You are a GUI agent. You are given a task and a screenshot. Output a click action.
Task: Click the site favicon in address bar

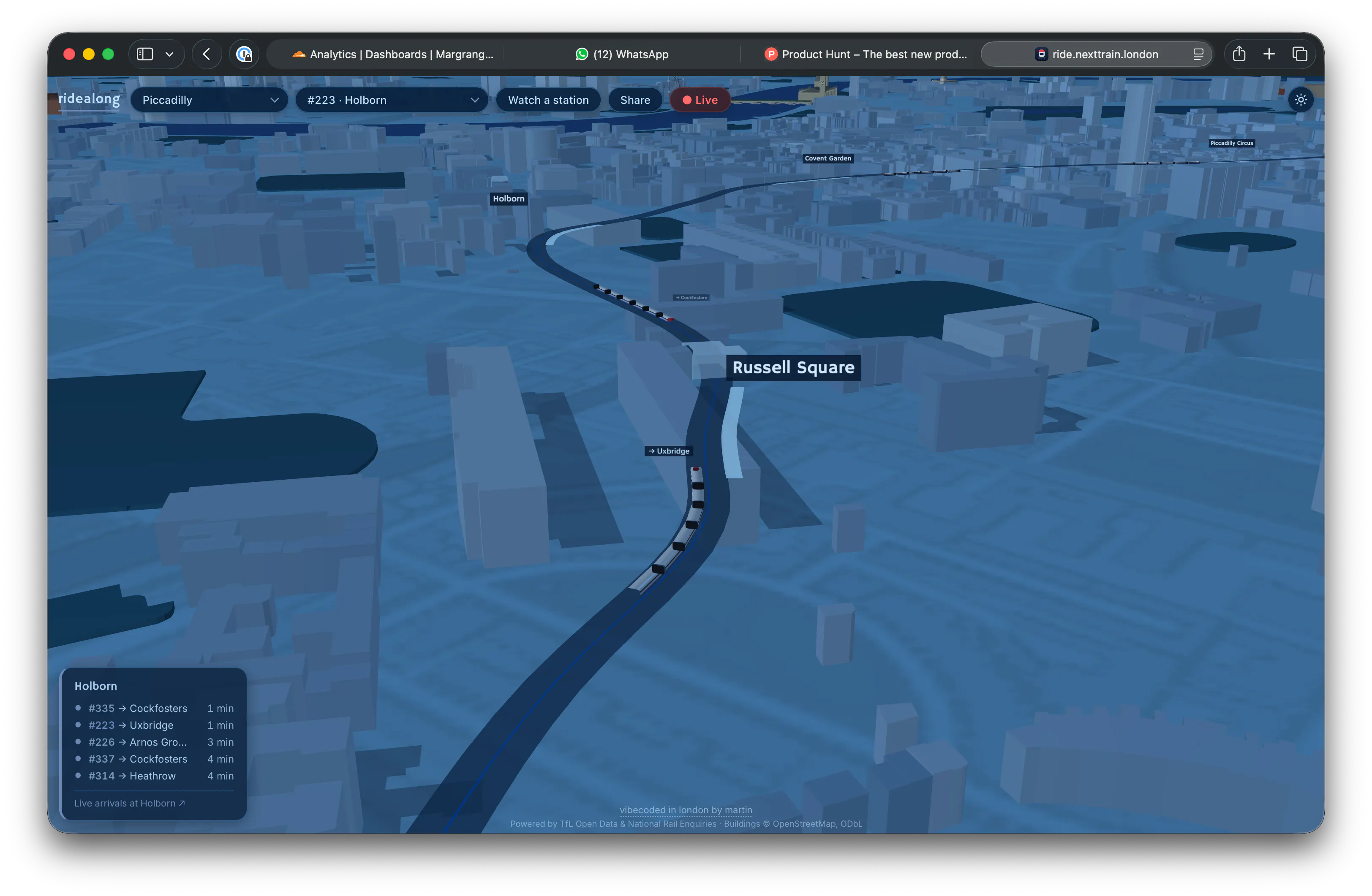(x=1041, y=54)
